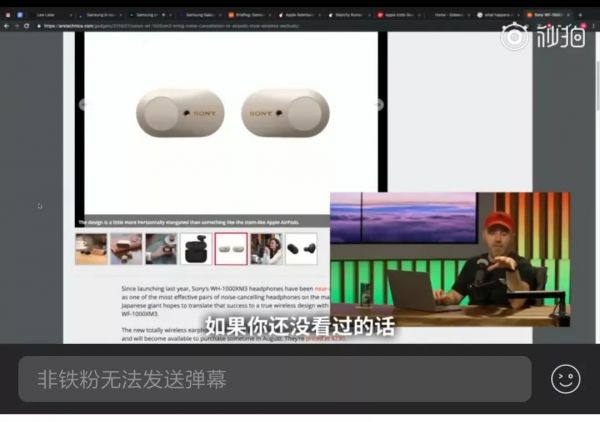Go back with the browser back arrow

(x=7, y=26)
